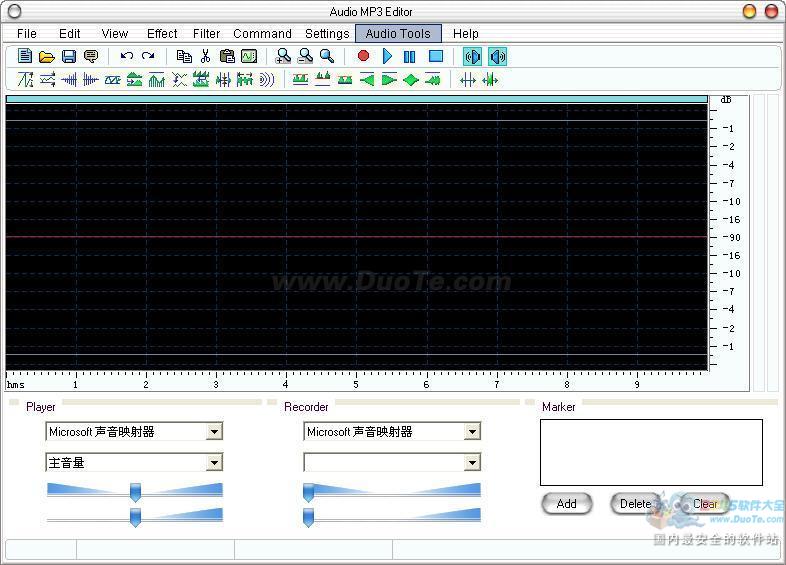The width and height of the screenshot is (786, 565).
Task: Zoom in with the plus magnifier
Action: 283,56
